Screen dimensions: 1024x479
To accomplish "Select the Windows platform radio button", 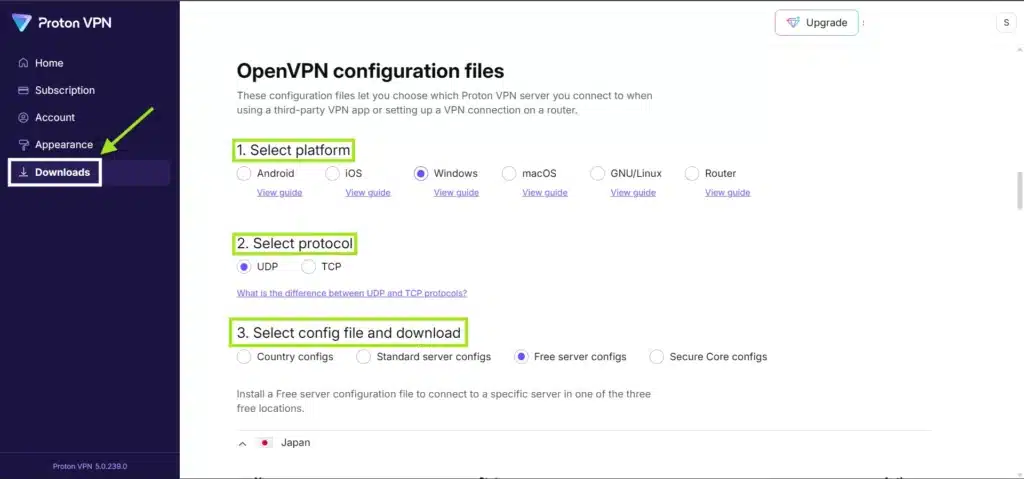I will [421, 174].
